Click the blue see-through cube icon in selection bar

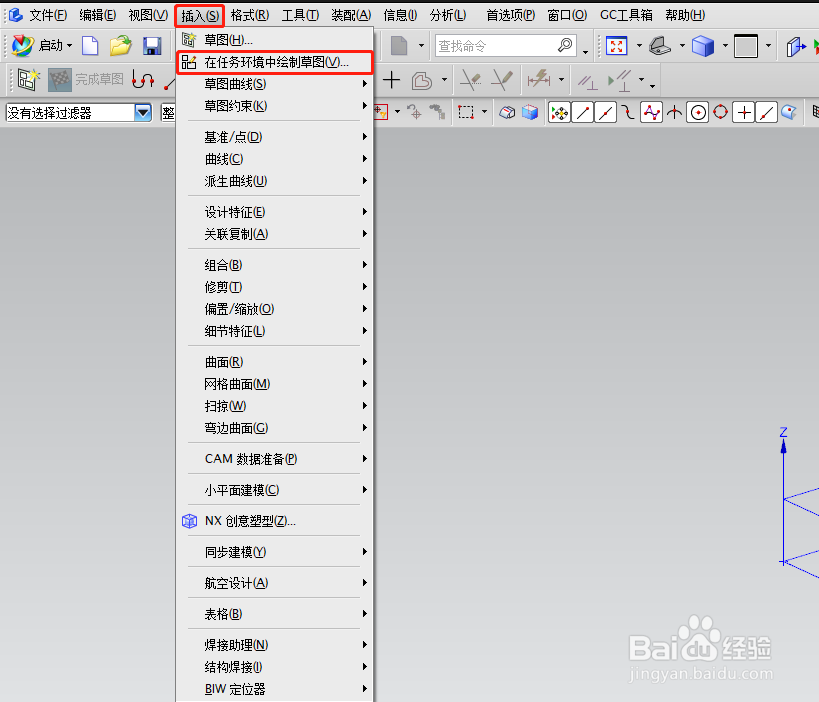(530, 112)
